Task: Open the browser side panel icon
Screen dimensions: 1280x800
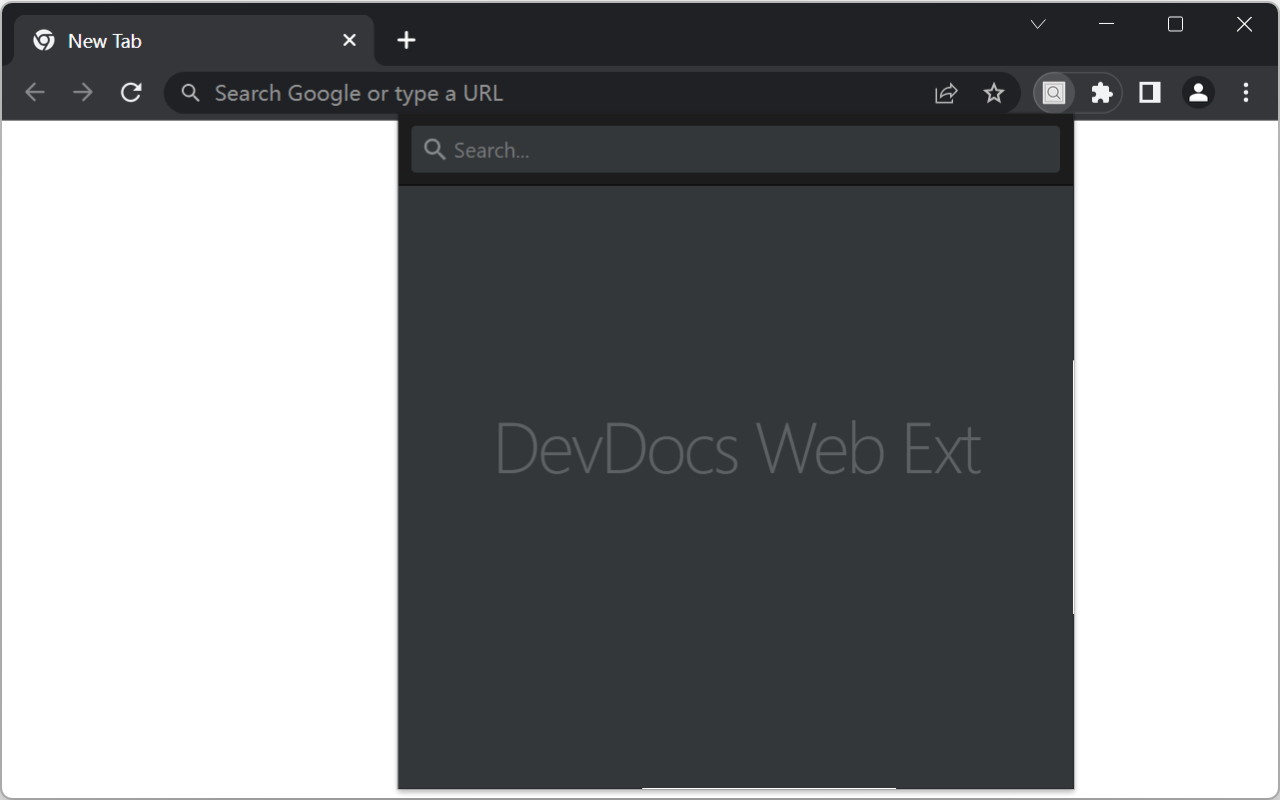Action: coord(1149,92)
